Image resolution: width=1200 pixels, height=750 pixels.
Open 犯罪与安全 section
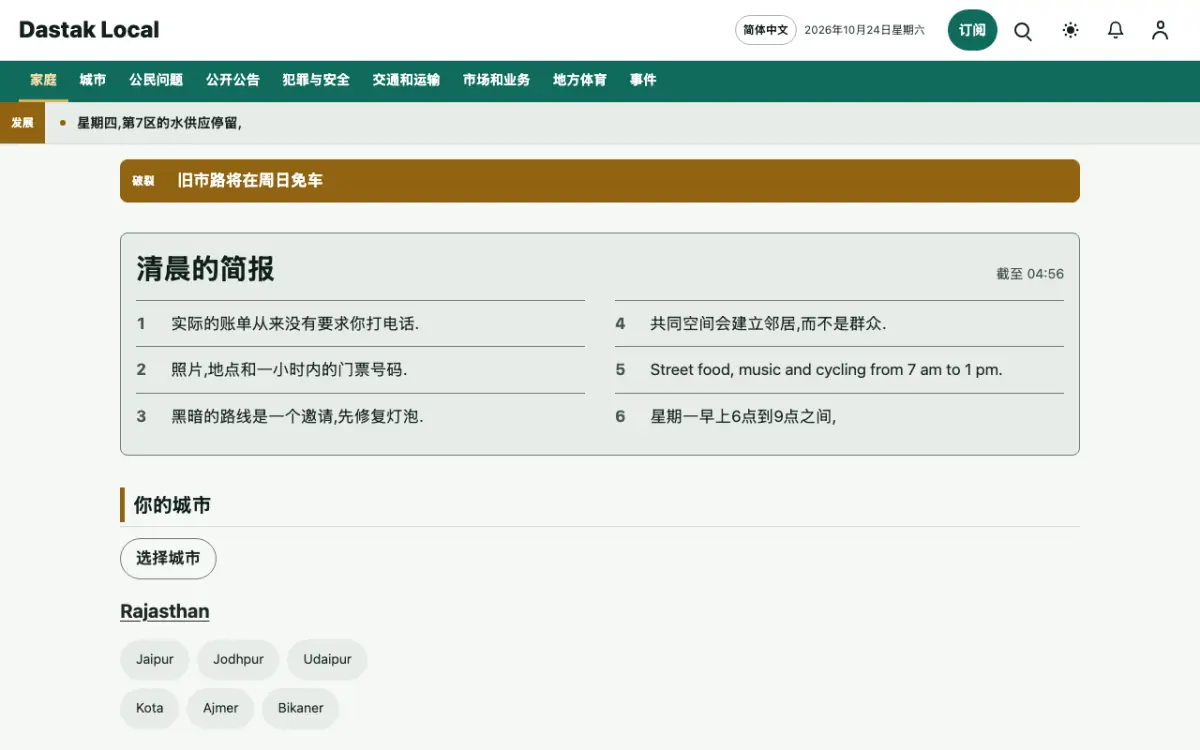click(316, 80)
